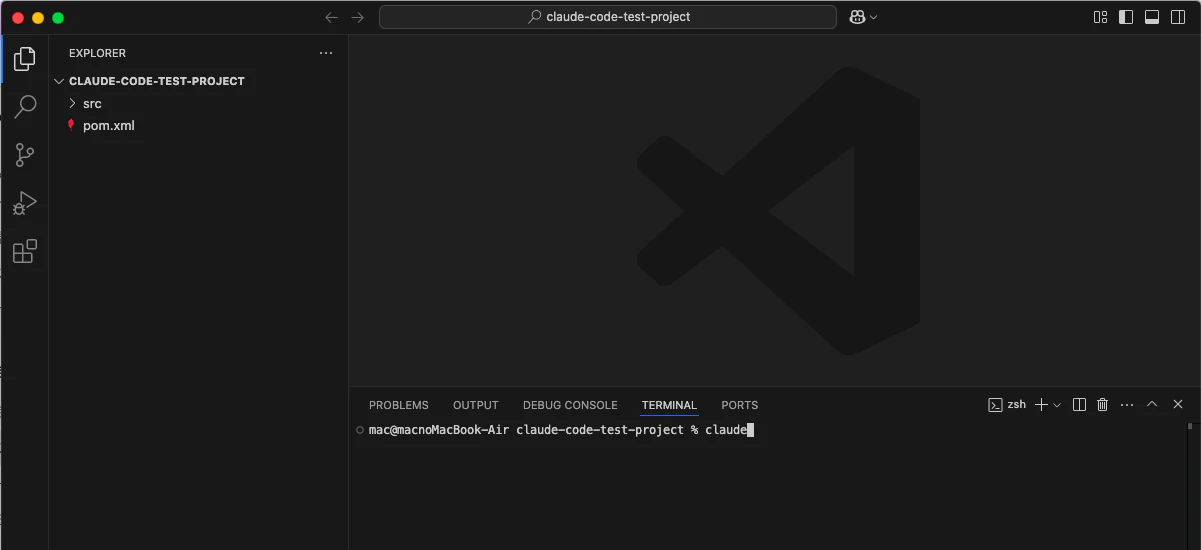The width and height of the screenshot is (1201, 550).
Task: Switch to the PROBLEMS tab
Action: coord(399,405)
